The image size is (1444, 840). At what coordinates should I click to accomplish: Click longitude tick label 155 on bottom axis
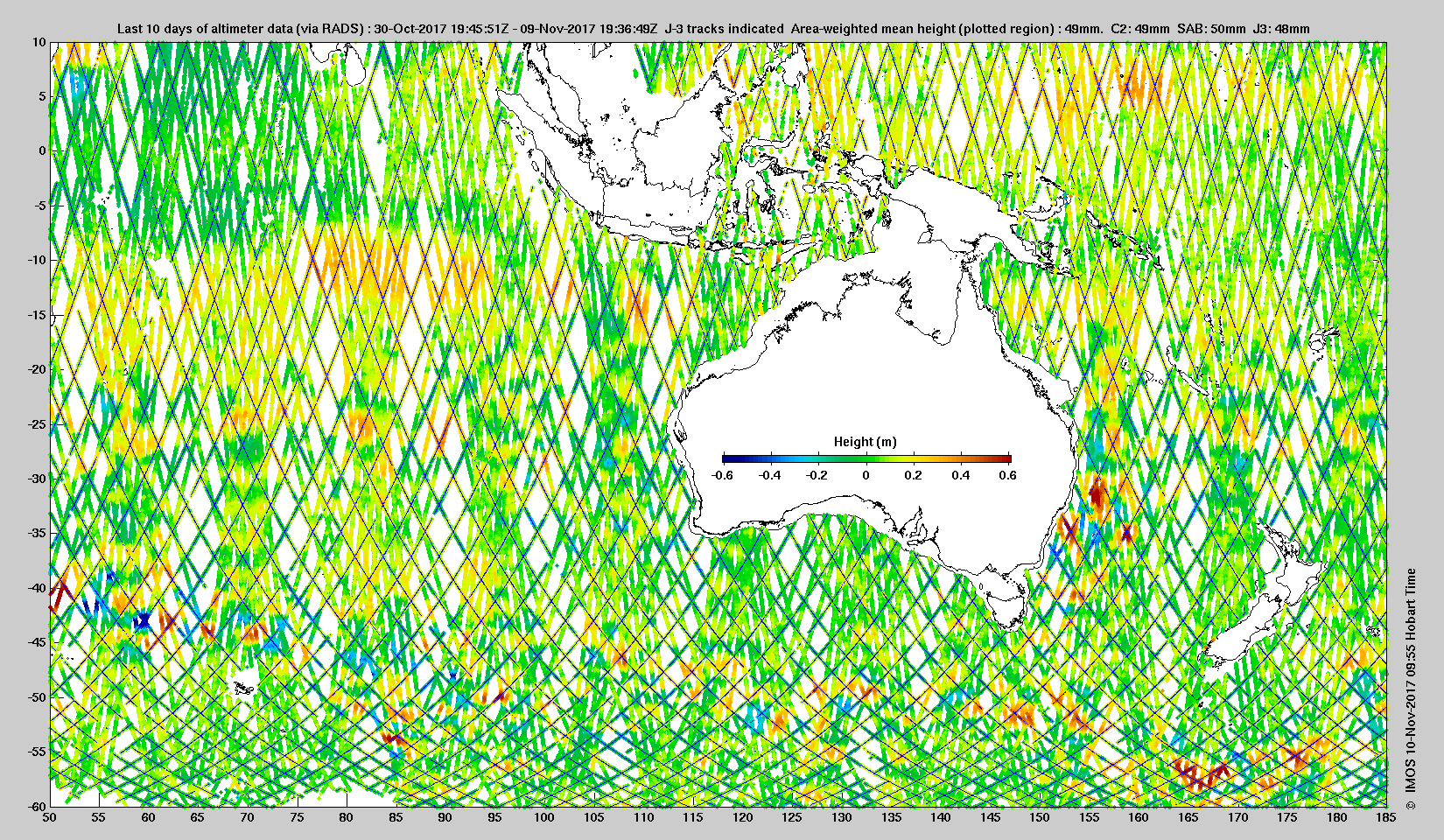point(1090,818)
